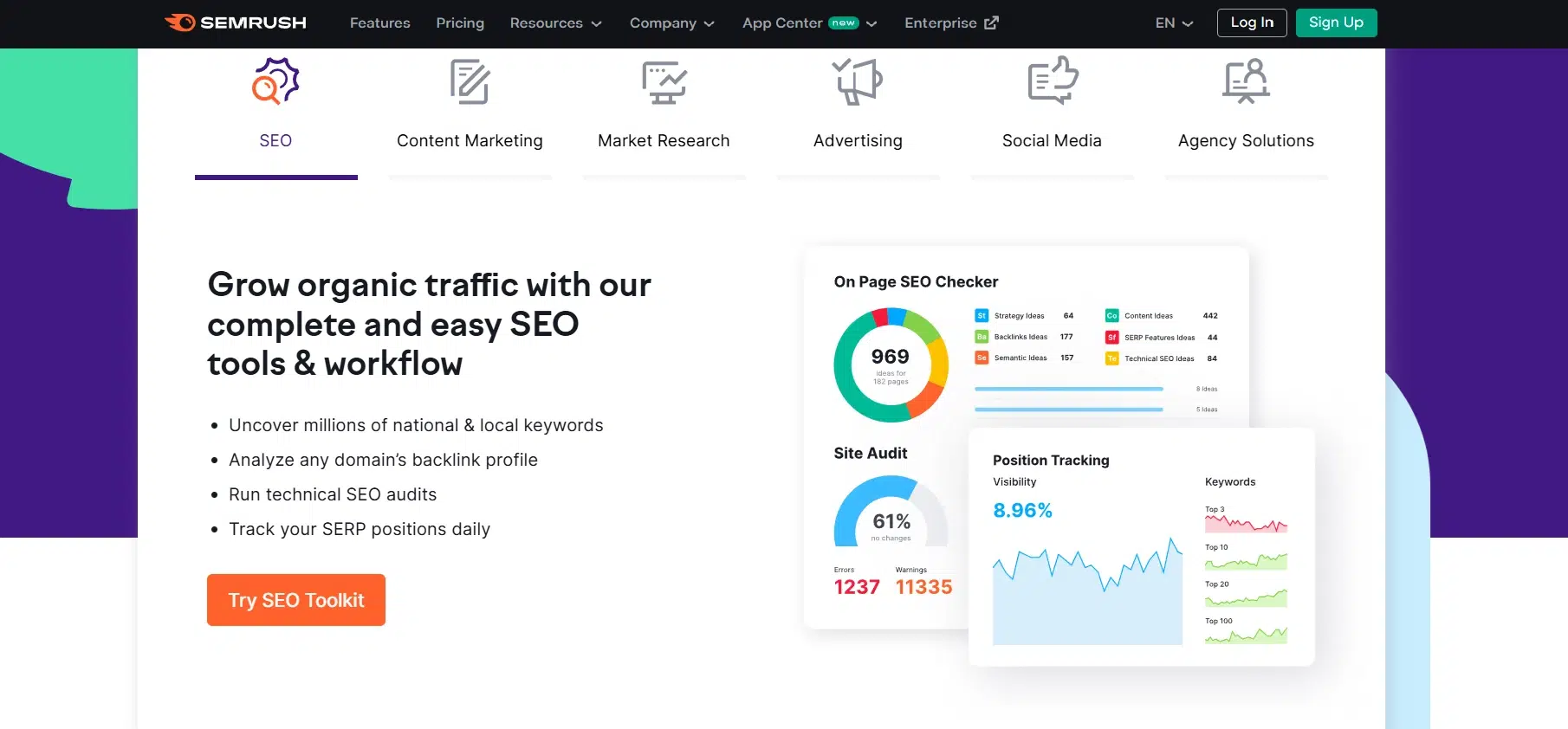Screen dimensions: 1568x729
Task: Switch to the Content Marketing tab
Action: pyautogui.click(x=470, y=141)
